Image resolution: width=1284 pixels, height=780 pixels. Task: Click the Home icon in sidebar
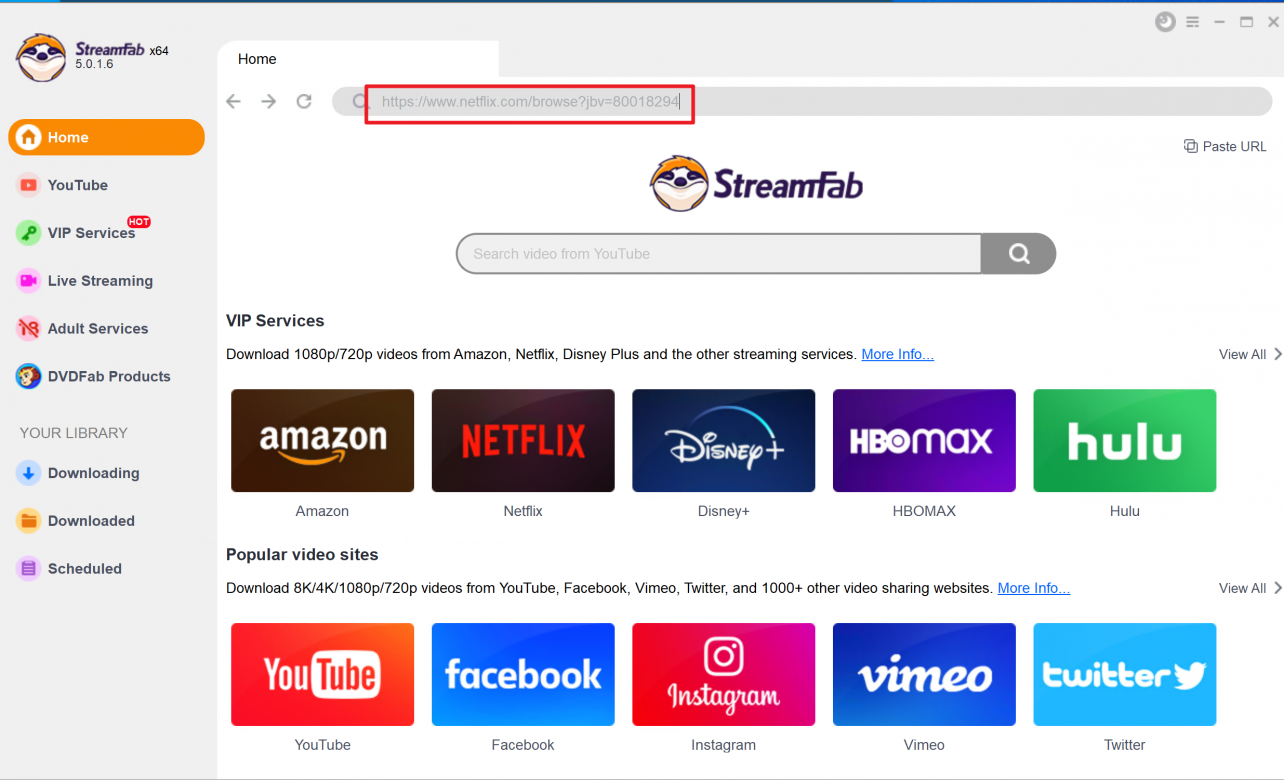point(28,137)
